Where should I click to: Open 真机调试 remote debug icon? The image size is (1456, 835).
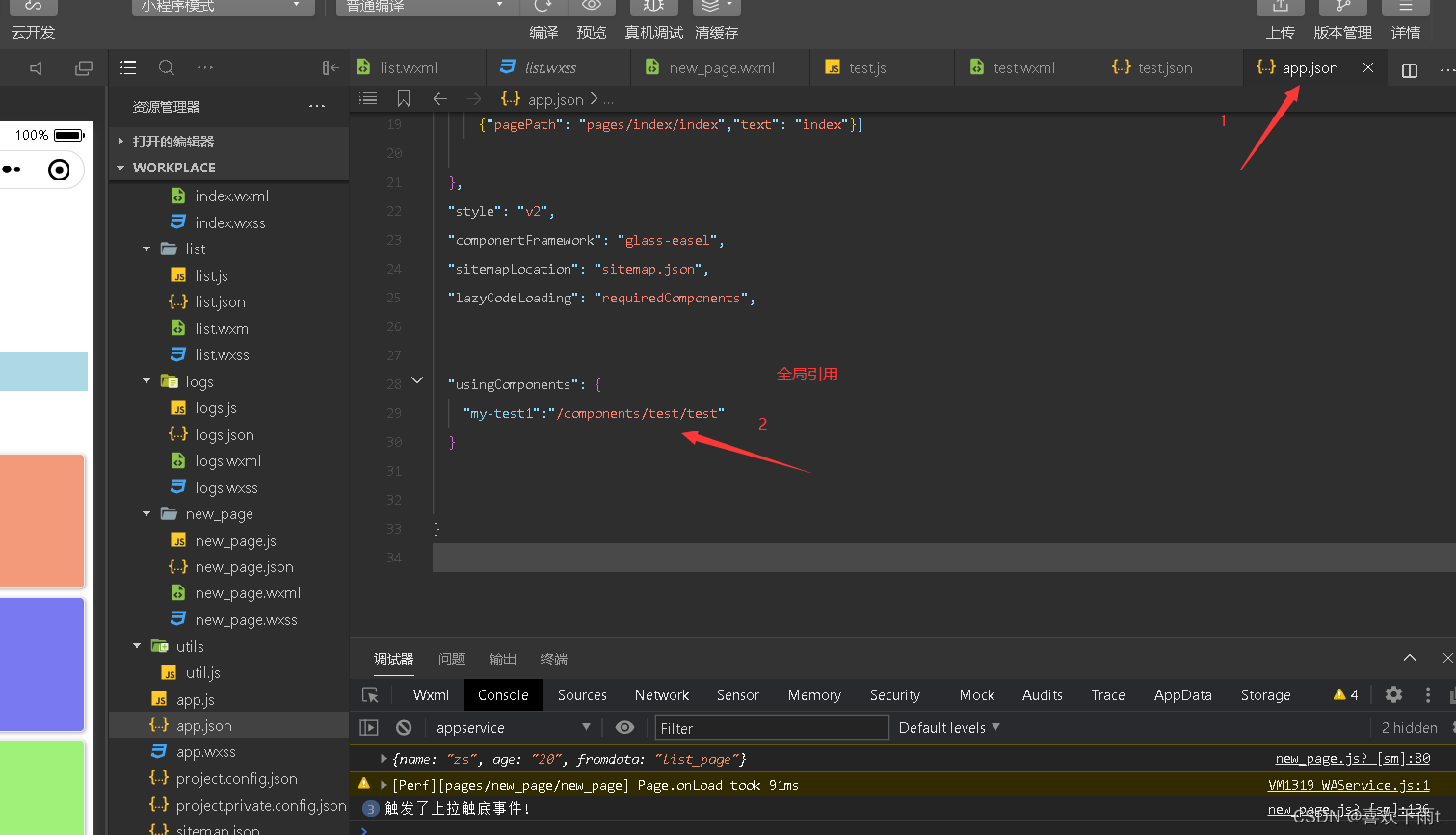[x=653, y=6]
